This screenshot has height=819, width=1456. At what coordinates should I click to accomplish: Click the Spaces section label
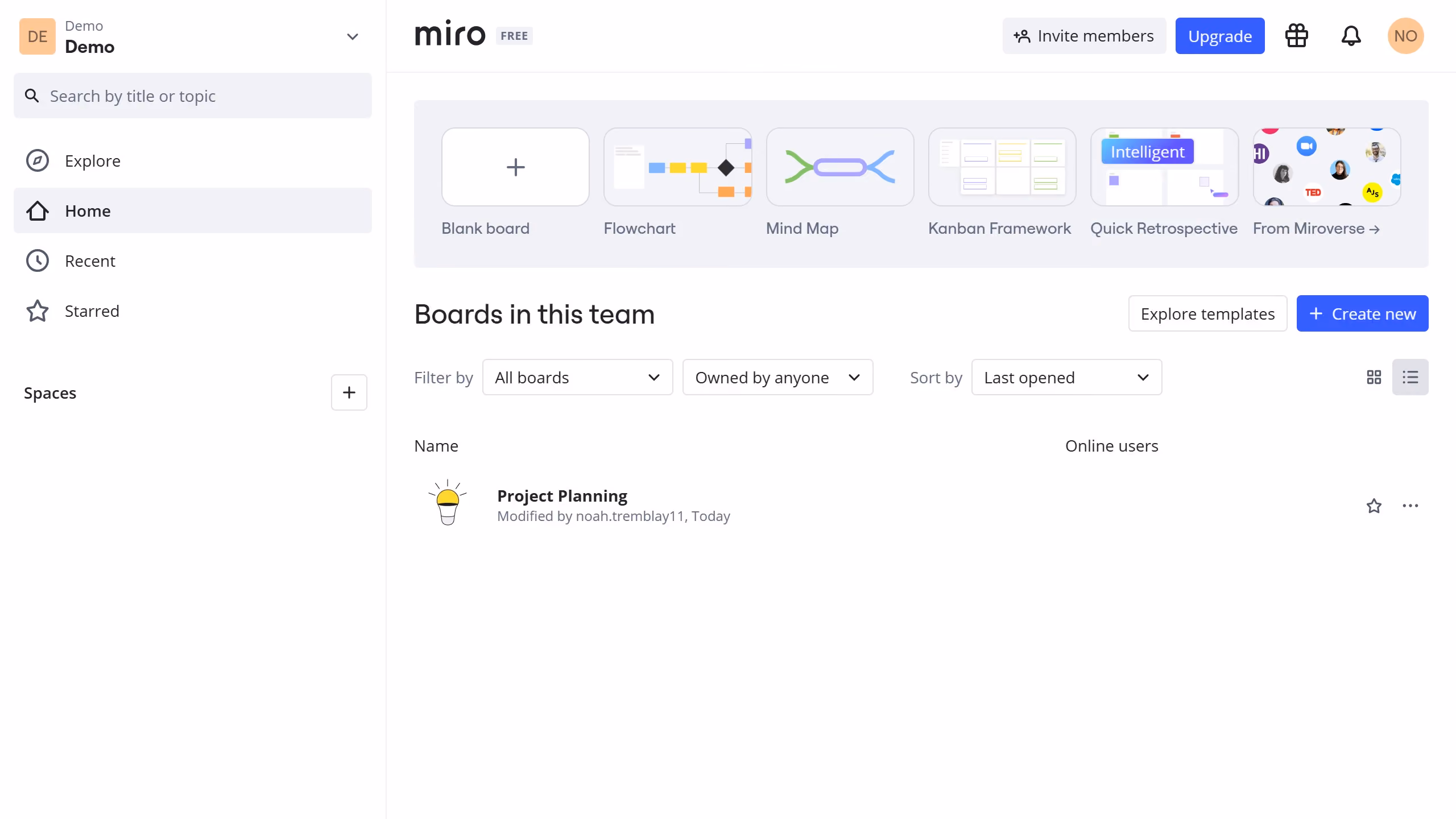[x=50, y=393]
